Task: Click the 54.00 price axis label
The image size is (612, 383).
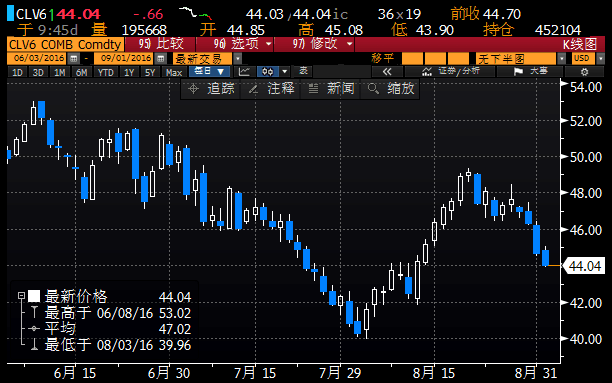Action: pyautogui.click(x=585, y=87)
